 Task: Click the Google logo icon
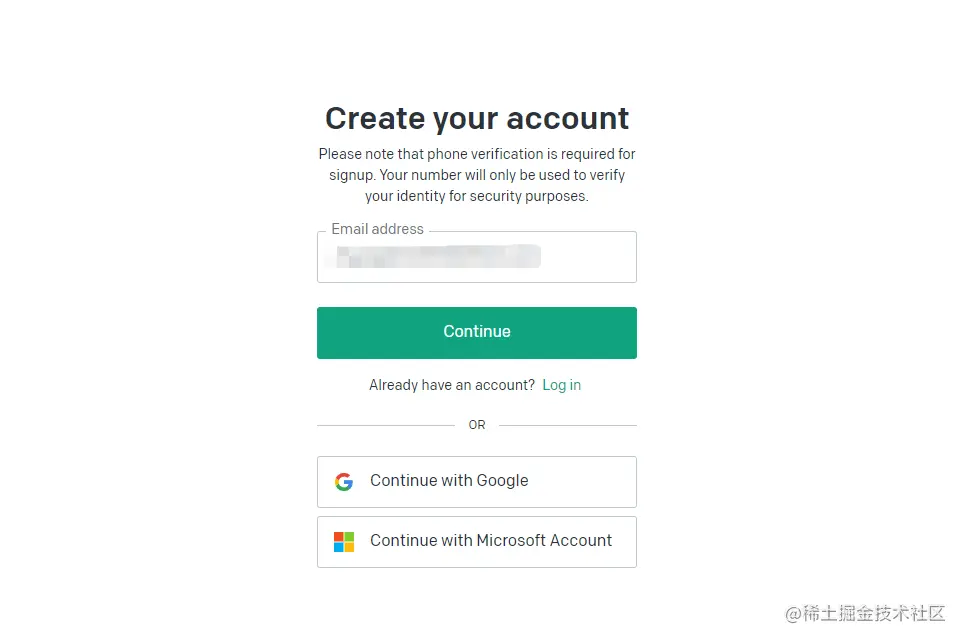click(344, 482)
